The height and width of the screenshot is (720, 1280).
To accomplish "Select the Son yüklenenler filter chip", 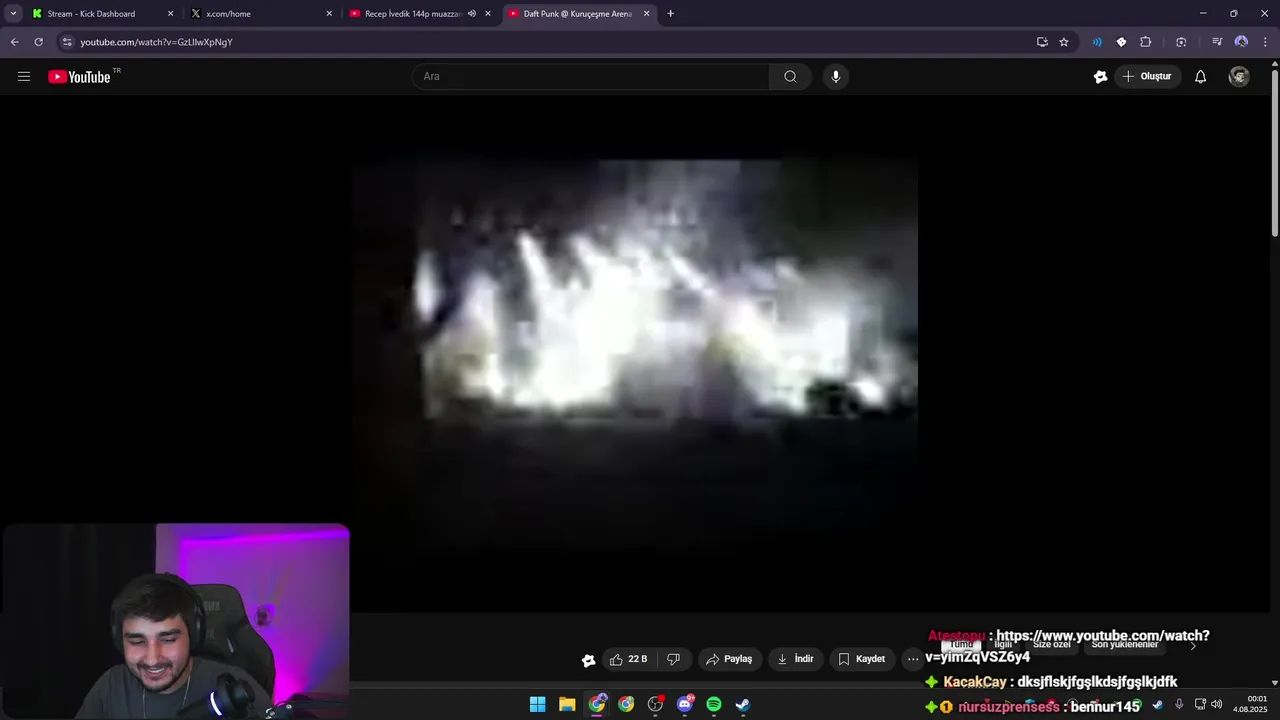I will [1125, 645].
